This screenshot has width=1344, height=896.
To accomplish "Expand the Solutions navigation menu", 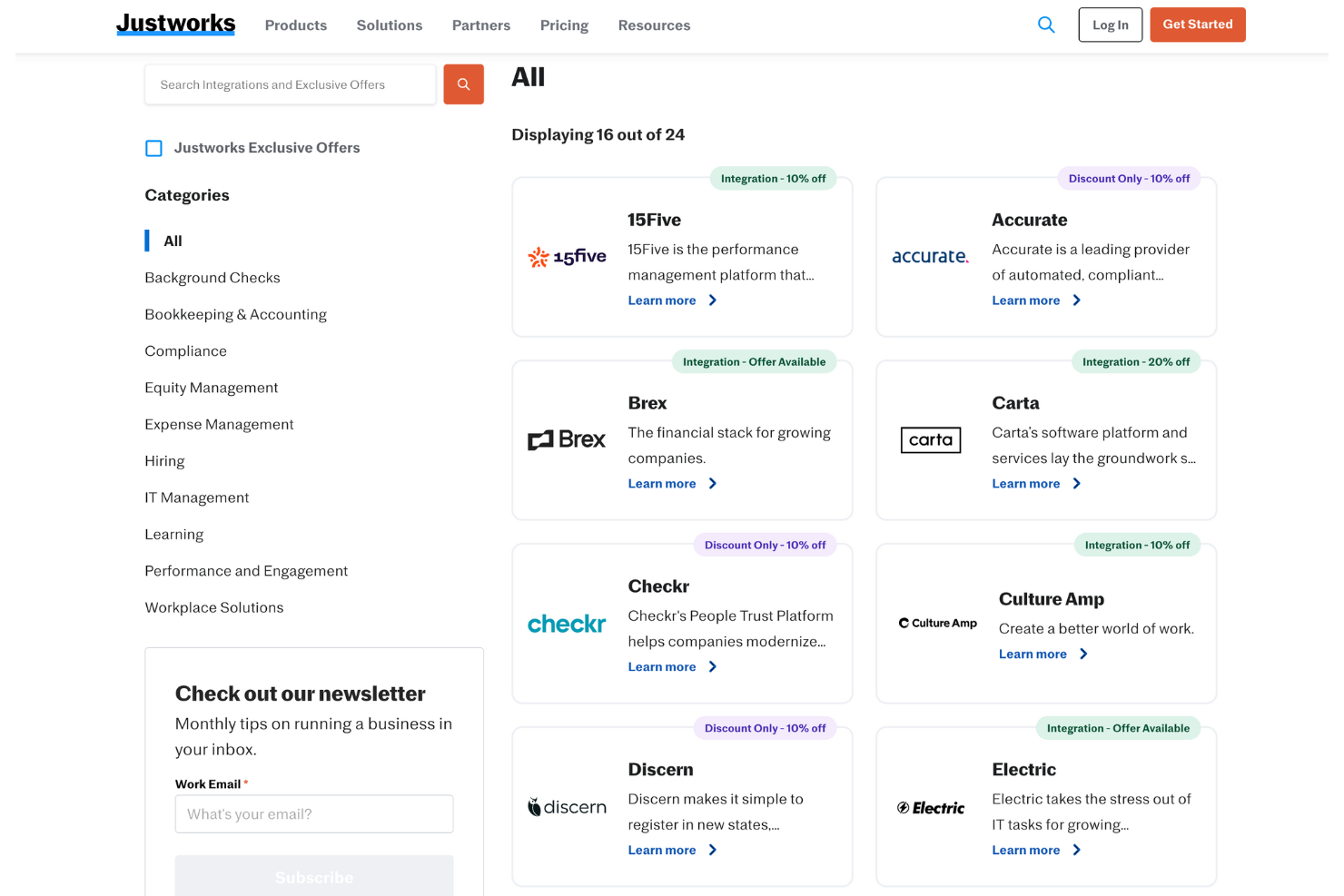I will [389, 25].
